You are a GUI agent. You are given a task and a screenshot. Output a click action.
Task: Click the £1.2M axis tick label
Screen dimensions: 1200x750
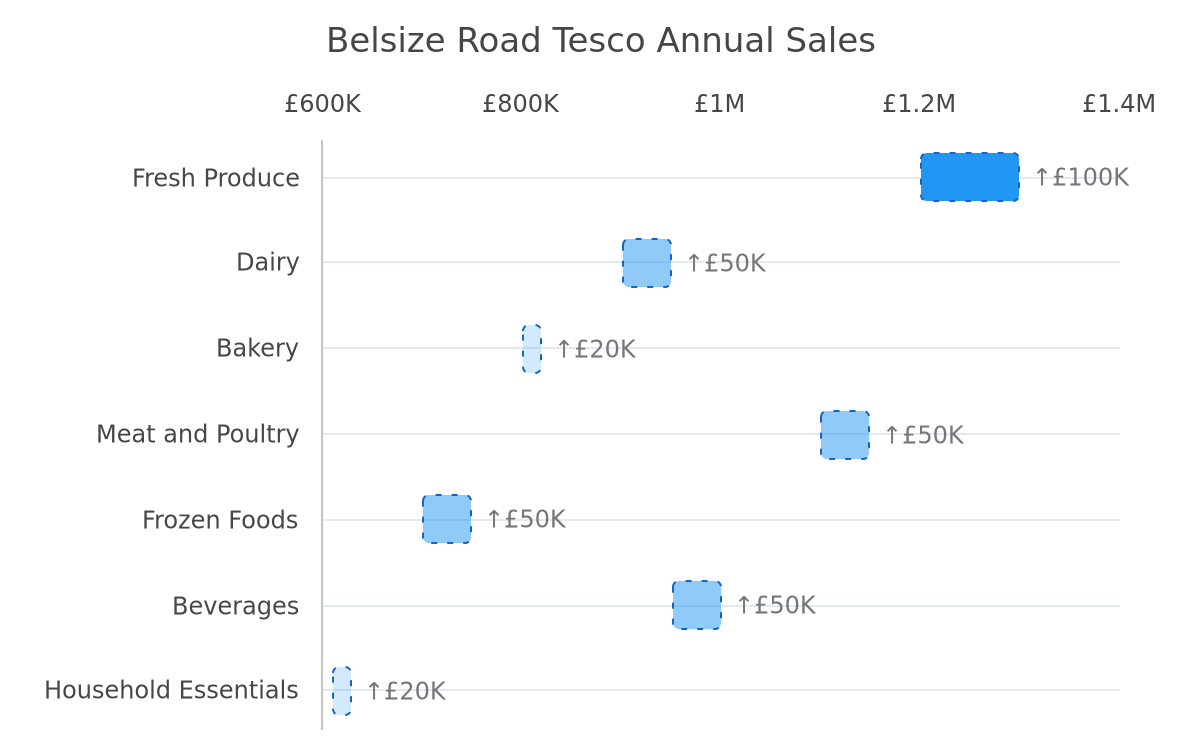pos(919,104)
